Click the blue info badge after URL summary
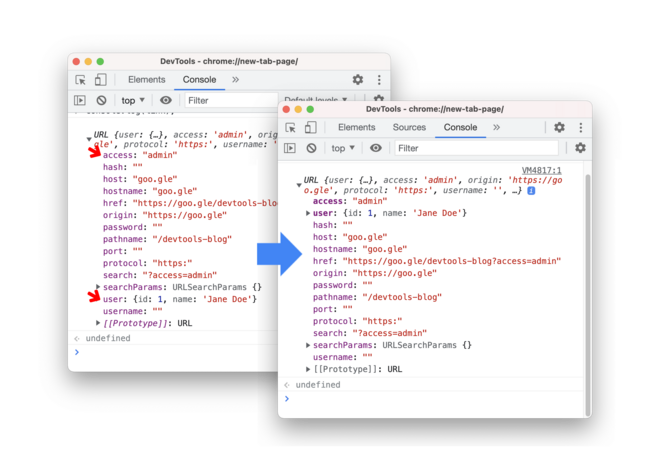The height and width of the screenshot is (463, 660). pos(531,190)
